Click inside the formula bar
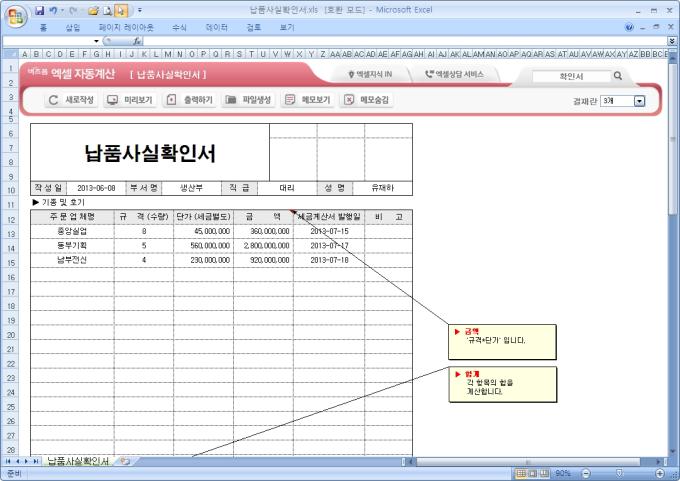680x481 pixels. (405, 41)
